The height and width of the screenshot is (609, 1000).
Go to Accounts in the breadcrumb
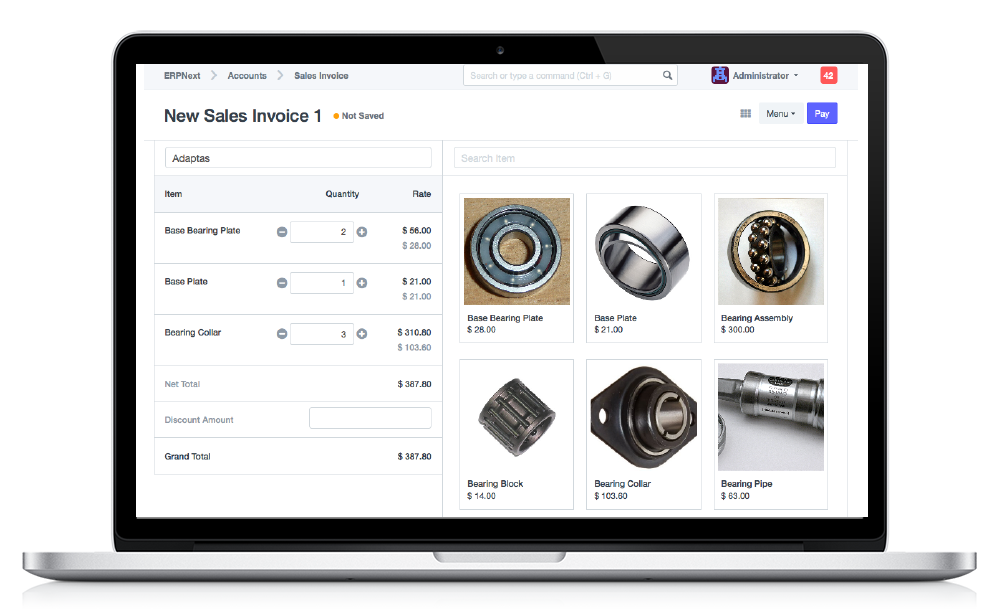coord(247,76)
